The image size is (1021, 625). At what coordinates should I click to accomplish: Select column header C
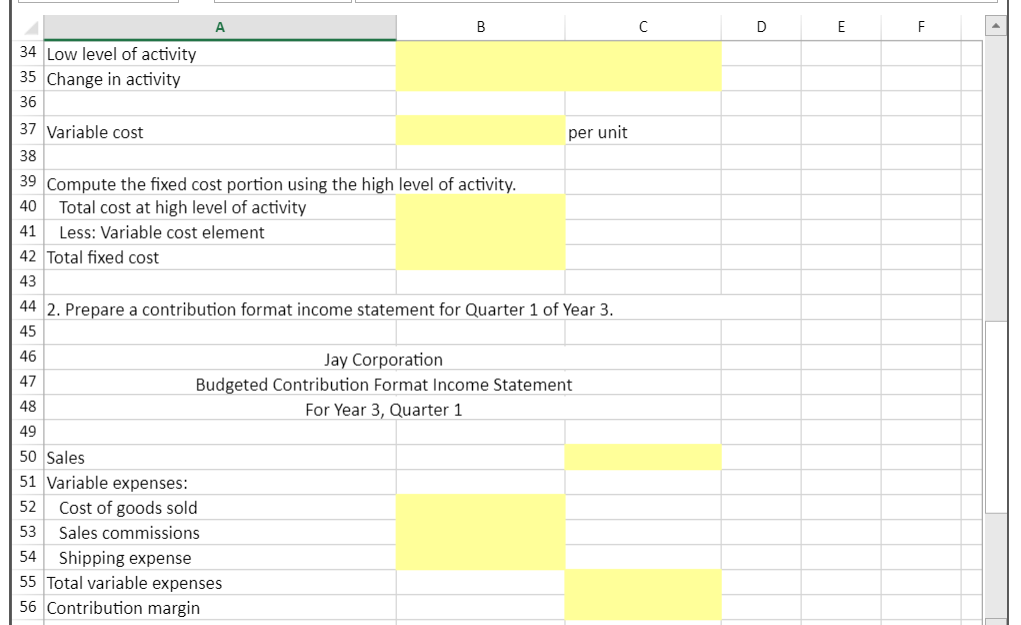(x=643, y=26)
